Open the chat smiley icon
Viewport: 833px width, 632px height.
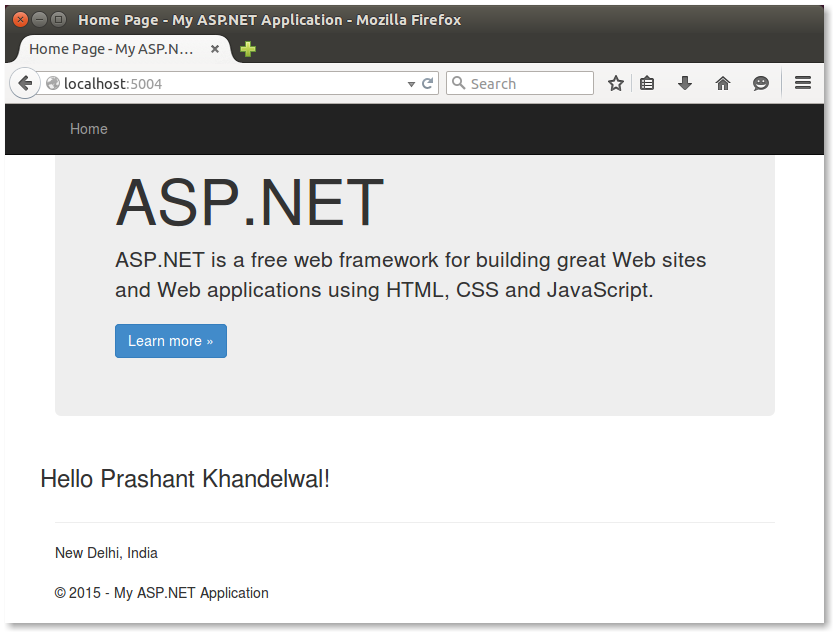point(761,83)
